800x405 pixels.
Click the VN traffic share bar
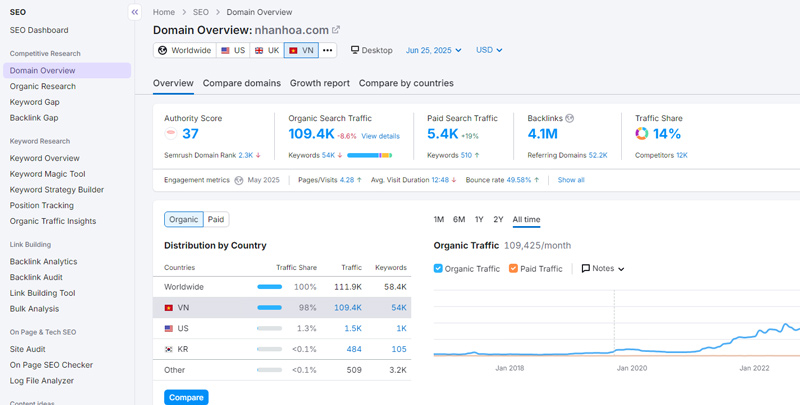point(269,308)
